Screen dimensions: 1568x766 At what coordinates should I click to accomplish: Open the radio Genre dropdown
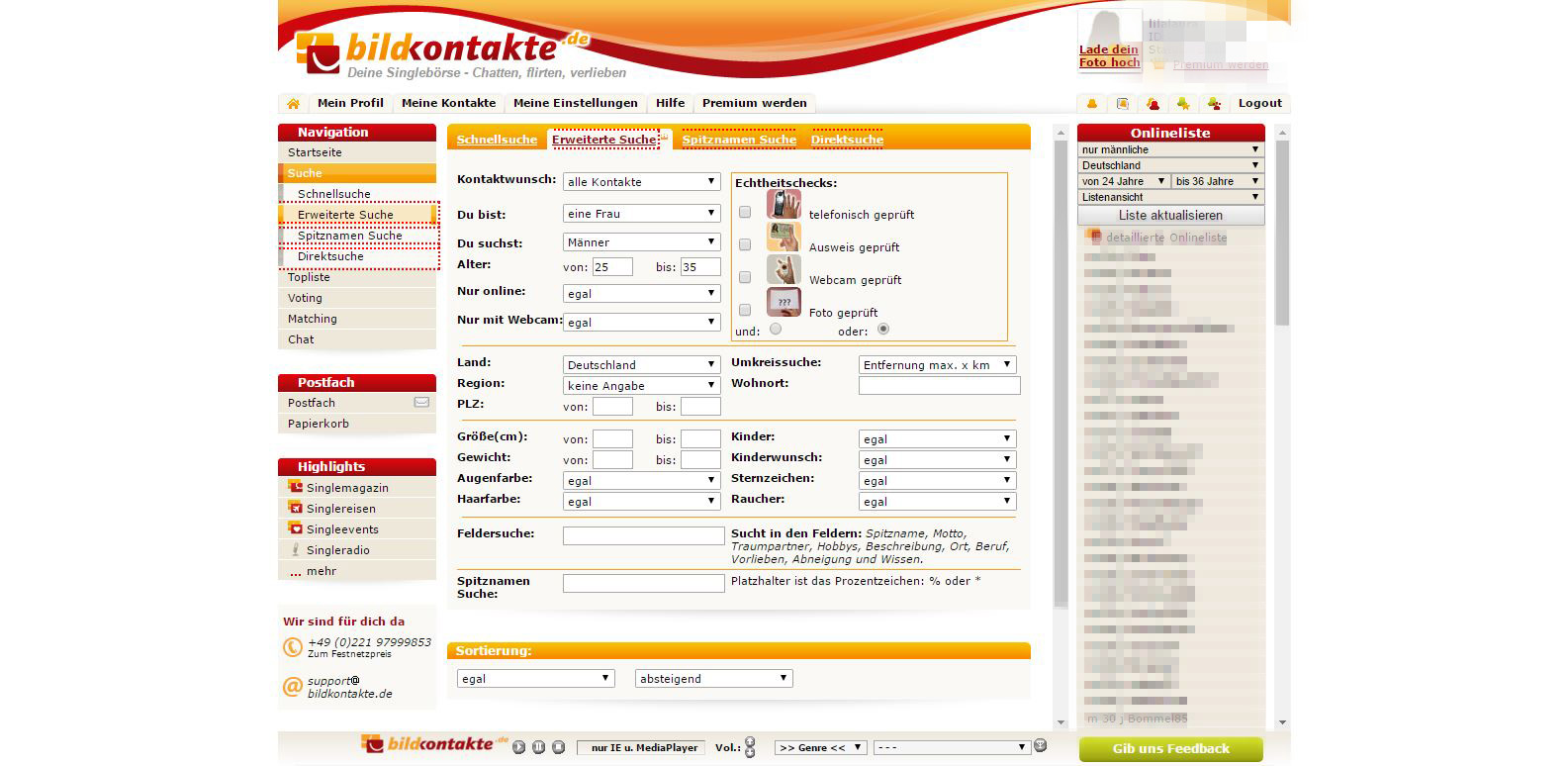(821, 747)
